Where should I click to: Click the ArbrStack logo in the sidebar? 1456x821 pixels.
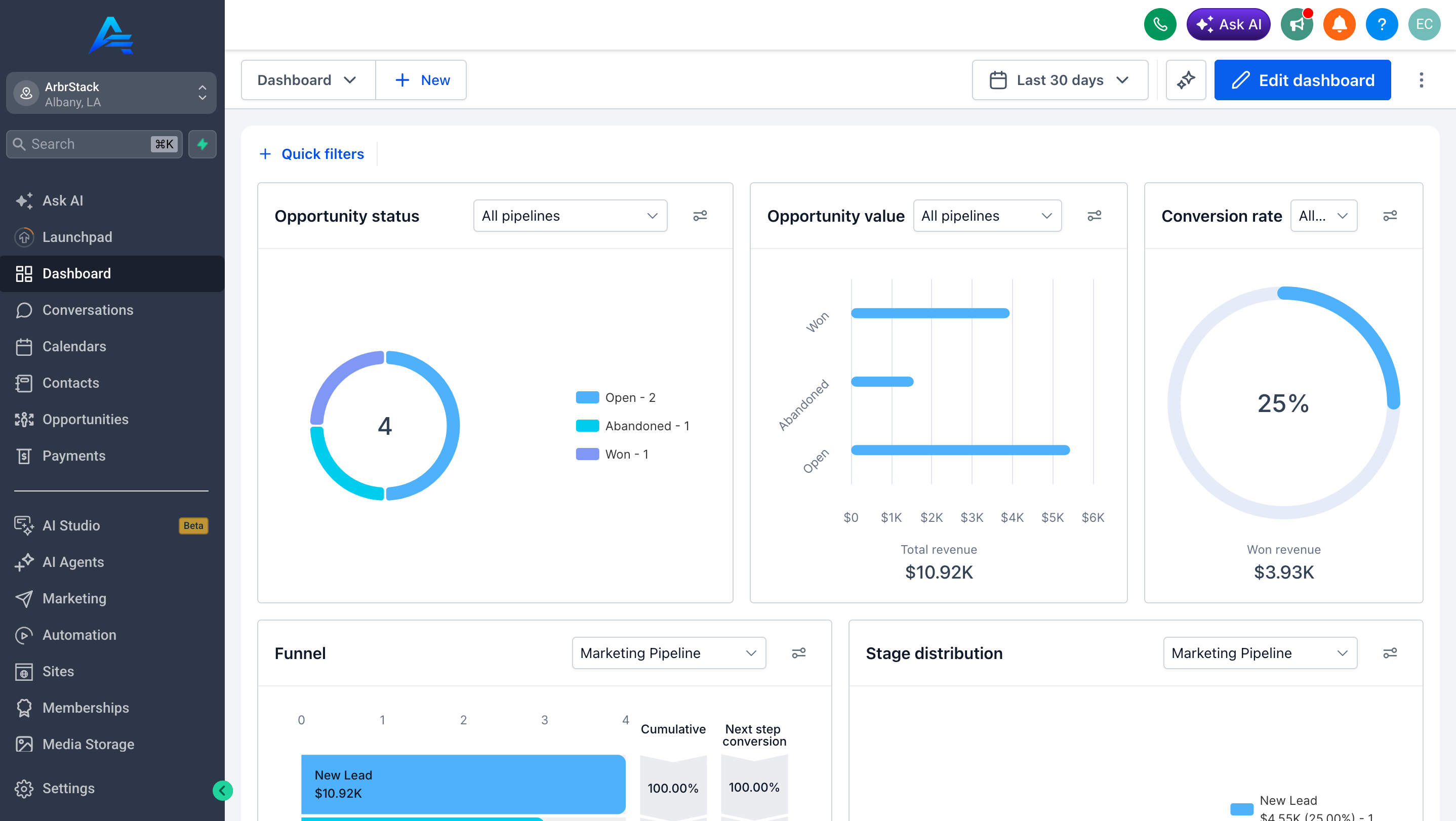[111, 35]
